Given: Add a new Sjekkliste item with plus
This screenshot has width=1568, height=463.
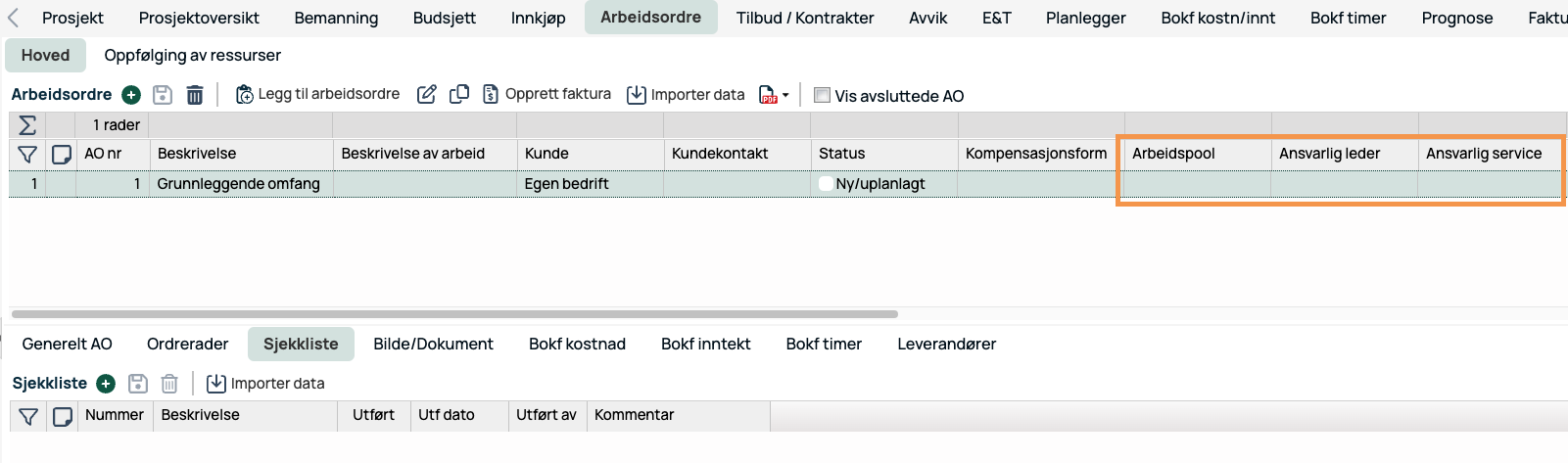Looking at the screenshot, I should [x=106, y=384].
